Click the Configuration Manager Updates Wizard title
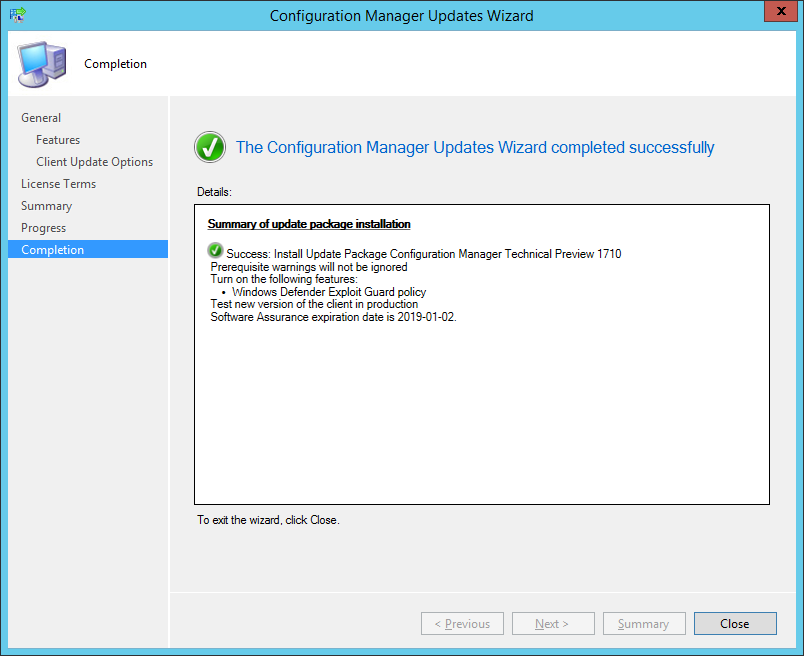Viewport: 804px width, 656px height. point(401,16)
